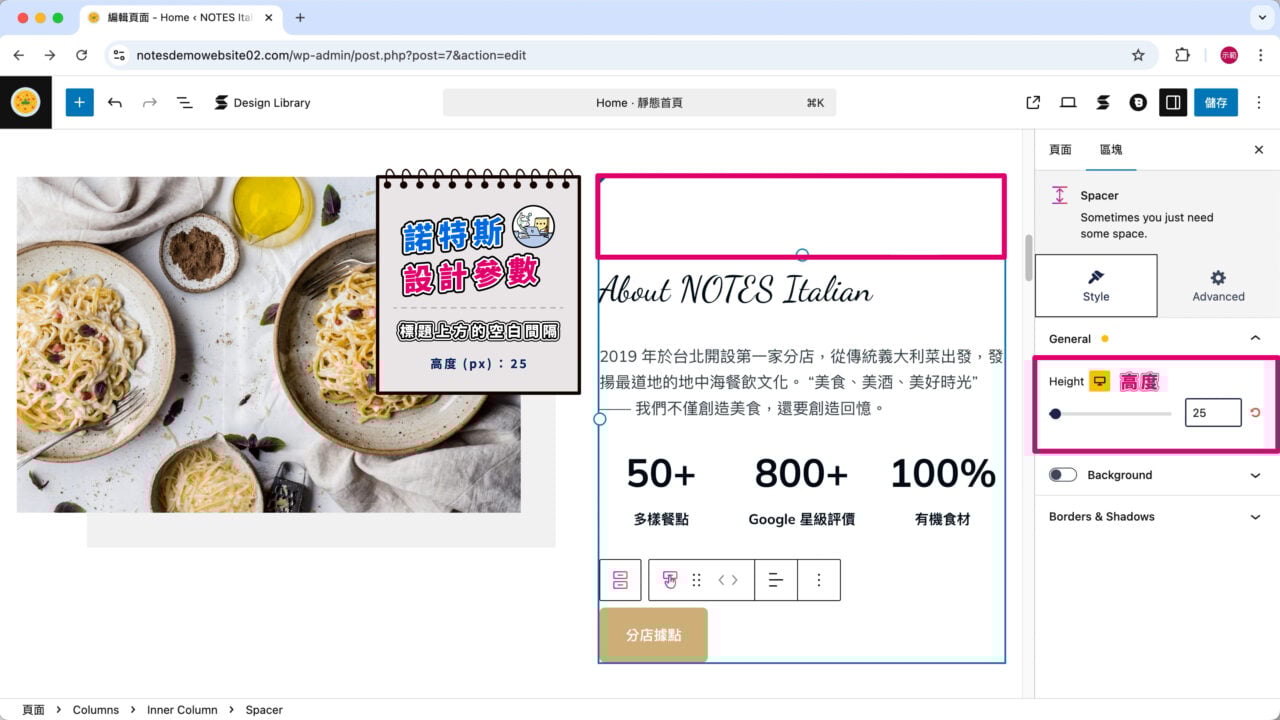
Task: Collapse the General panel
Action: 1255,339
